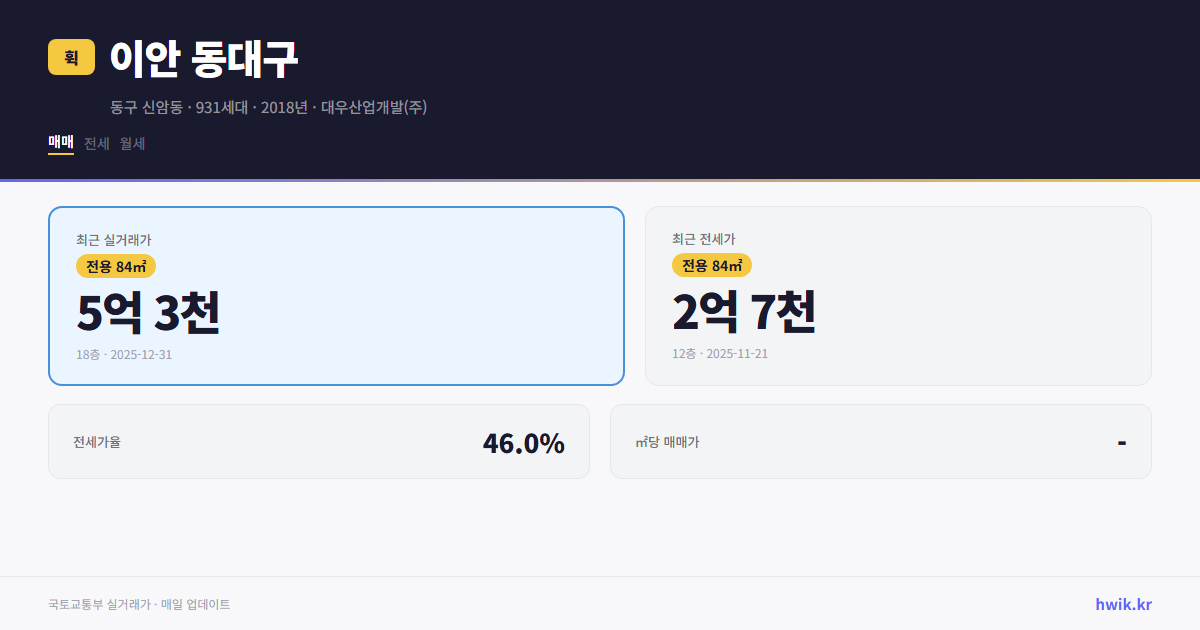Click the 최근 전세가 card

coord(898,294)
